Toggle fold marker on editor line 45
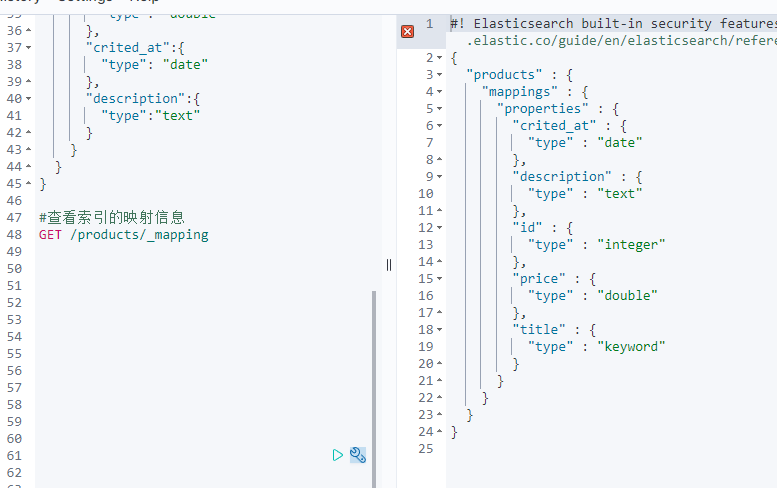The height and width of the screenshot is (488, 777). pos(29,183)
